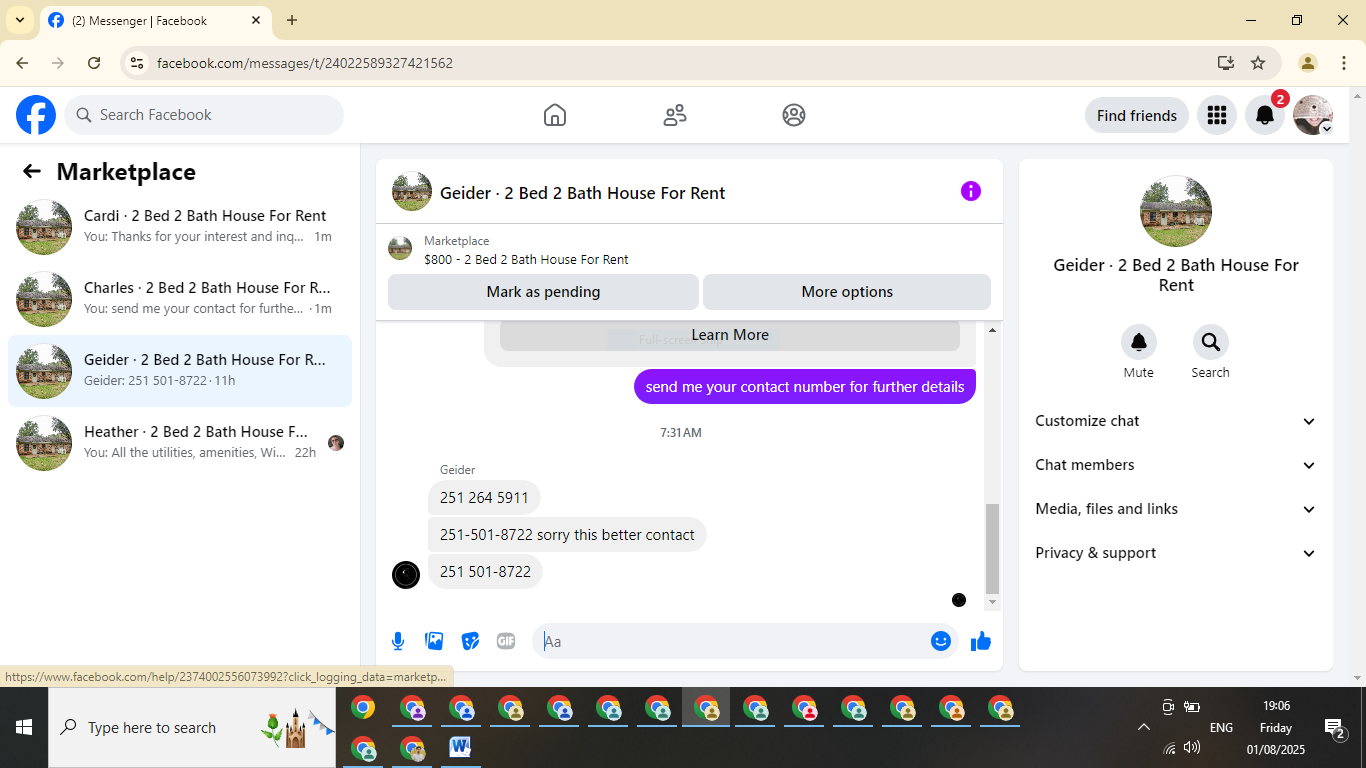This screenshot has width=1366, height=768.
Task: Click Learn More button in chat
Action: click(x=730, y=335)
